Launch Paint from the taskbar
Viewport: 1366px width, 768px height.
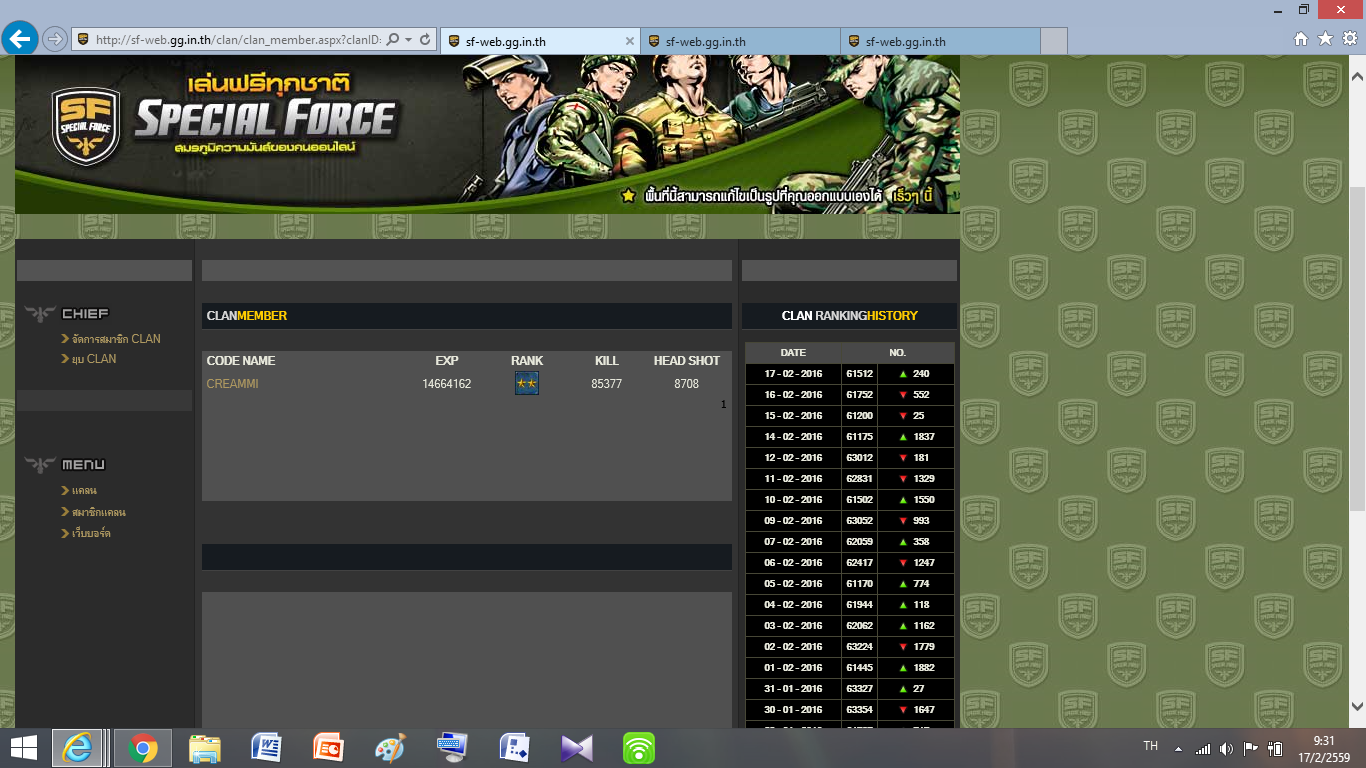pos(390,747)
